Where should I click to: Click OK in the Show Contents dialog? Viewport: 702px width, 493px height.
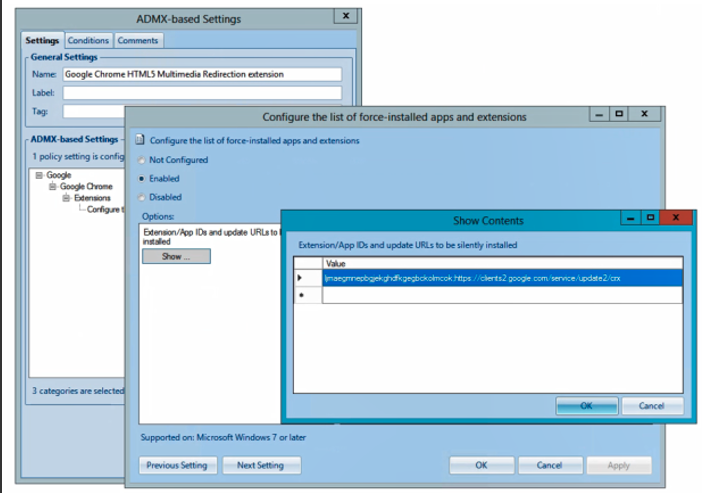pos(586,406)
